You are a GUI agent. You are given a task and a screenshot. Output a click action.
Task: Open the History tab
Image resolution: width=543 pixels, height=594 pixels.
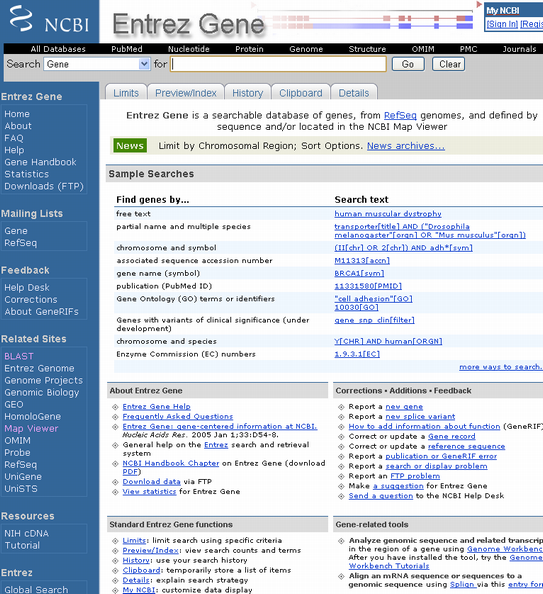(247, 93)
